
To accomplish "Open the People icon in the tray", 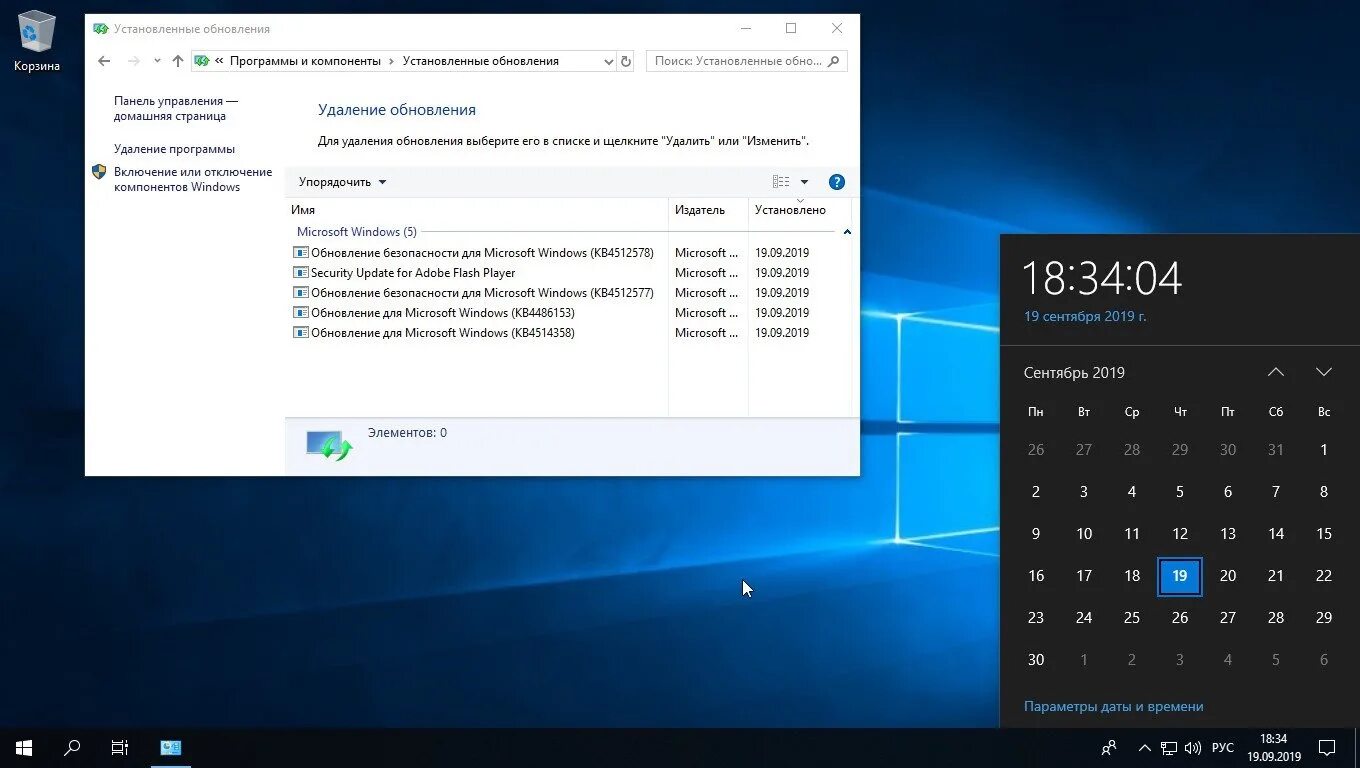I will 1109,748.
